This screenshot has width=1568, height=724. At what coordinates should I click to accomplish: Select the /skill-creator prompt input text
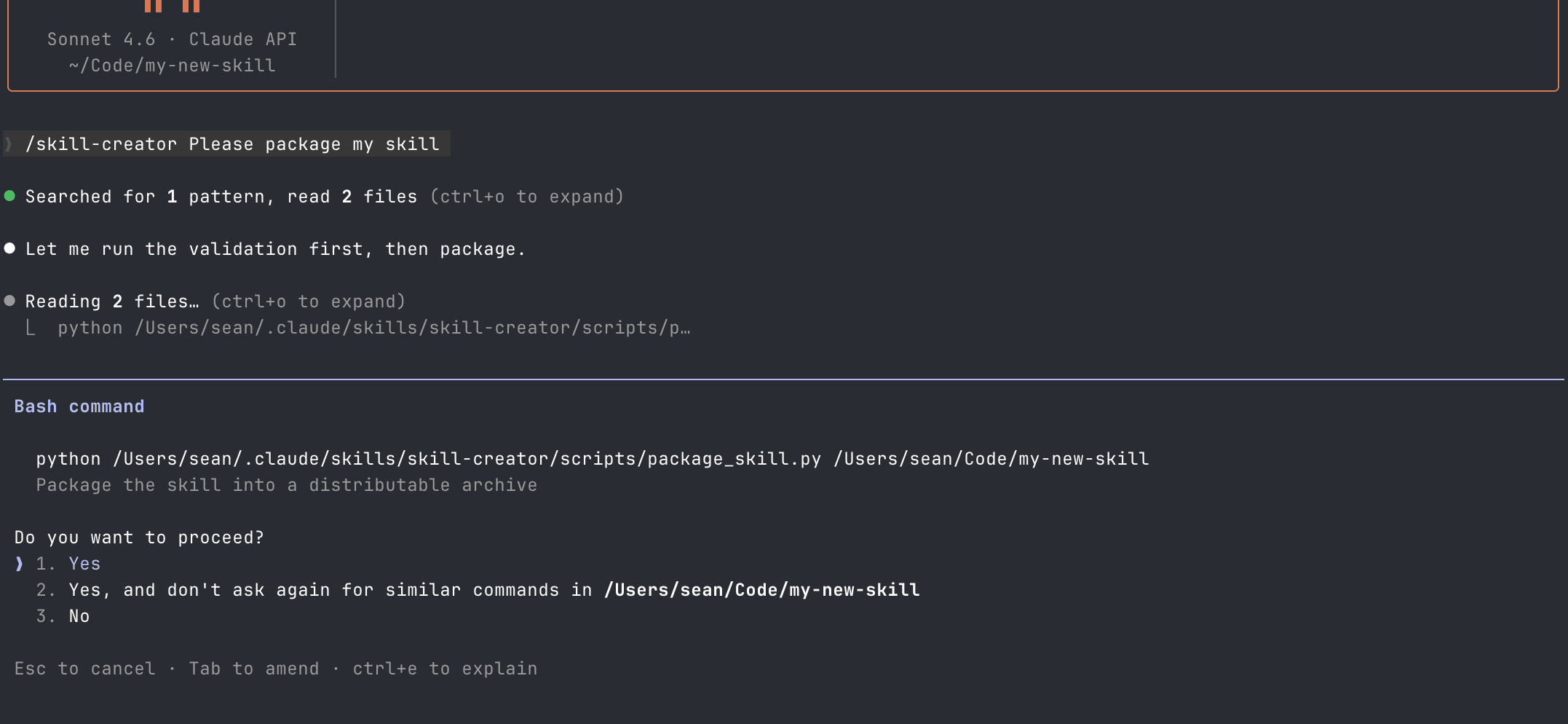(233, 143)
